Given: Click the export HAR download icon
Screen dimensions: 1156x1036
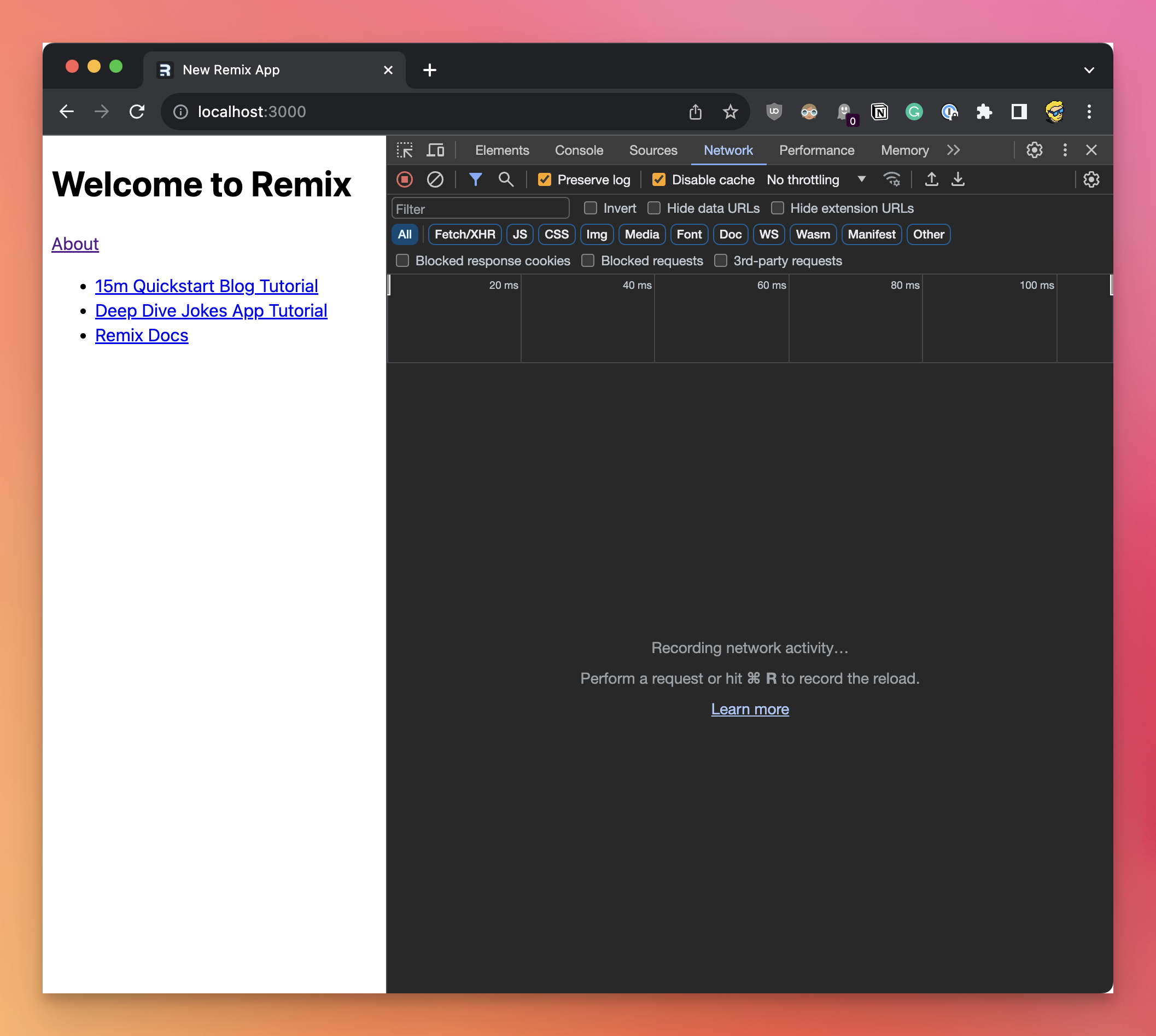Looking at the screenshot, I should (x=958, y=180).
